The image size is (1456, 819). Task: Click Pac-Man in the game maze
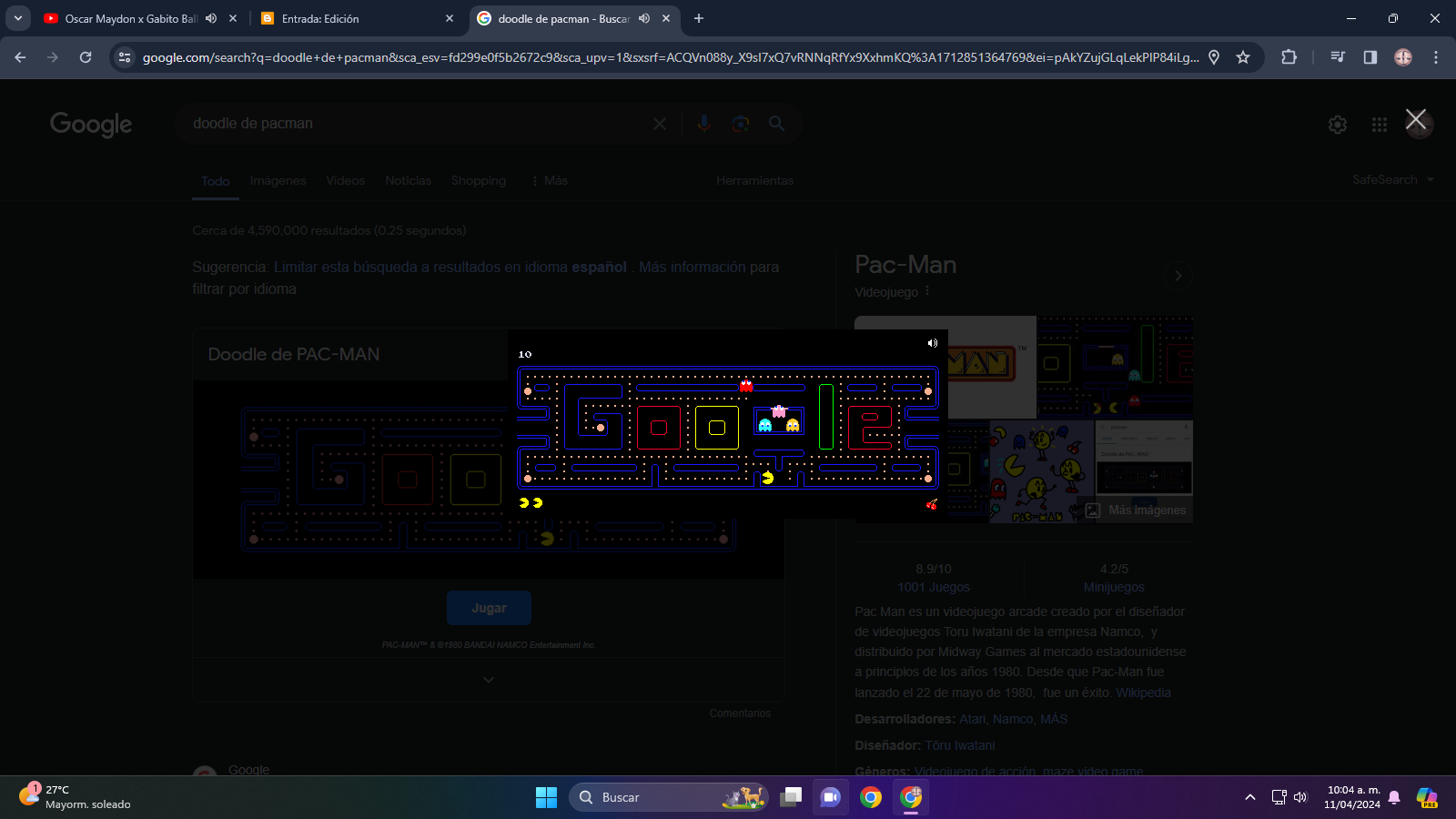coord(768,478)
